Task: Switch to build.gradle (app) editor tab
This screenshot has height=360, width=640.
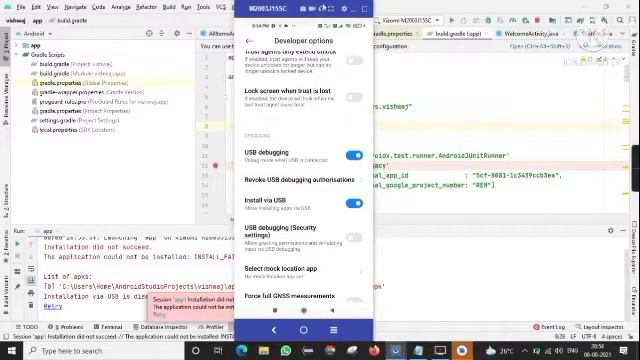Action: pyautogui.click(x=458, y=33)
